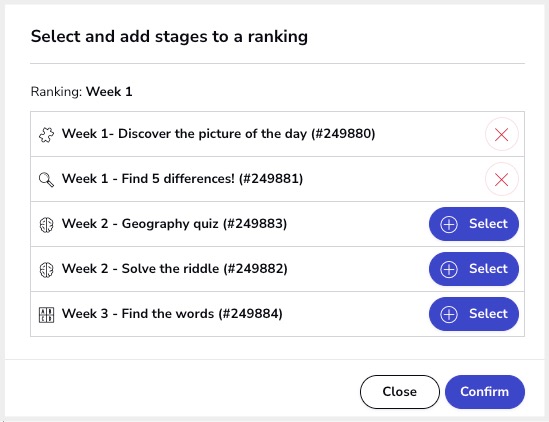
Task: Select the Week 2 Solve the riddle stage
Action: 474,269
